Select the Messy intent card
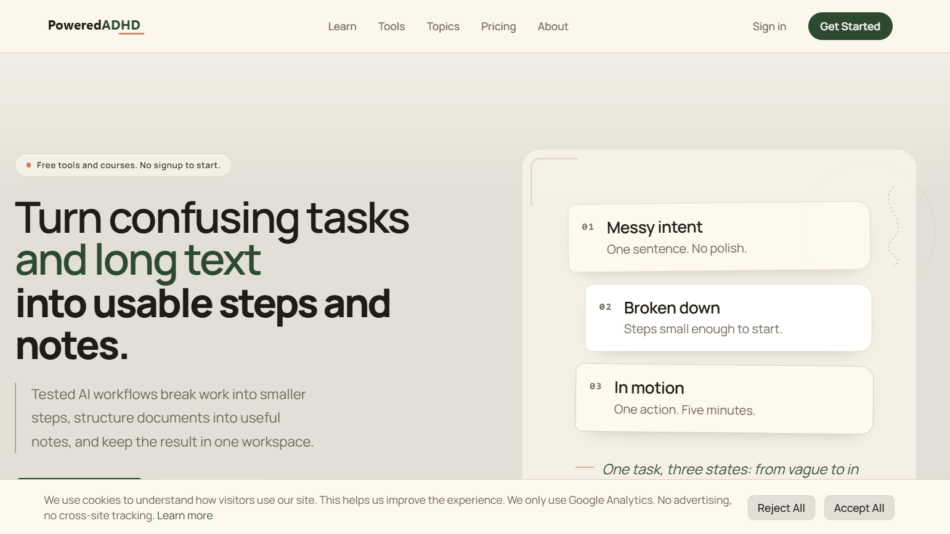This screenshot has width=950, height=534. click(719, 236)
